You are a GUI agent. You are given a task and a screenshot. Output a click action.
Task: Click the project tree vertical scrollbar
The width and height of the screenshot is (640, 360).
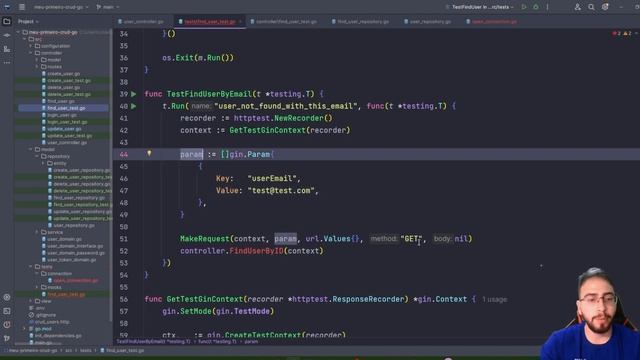tap(111, 176)
